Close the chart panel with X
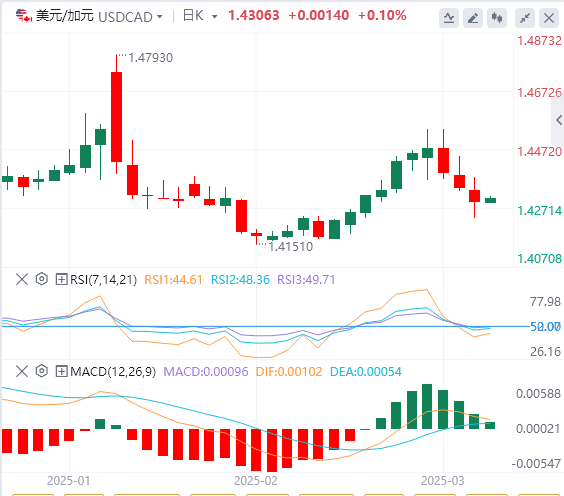This screenshot has width=564, height=496. [549, 18]
